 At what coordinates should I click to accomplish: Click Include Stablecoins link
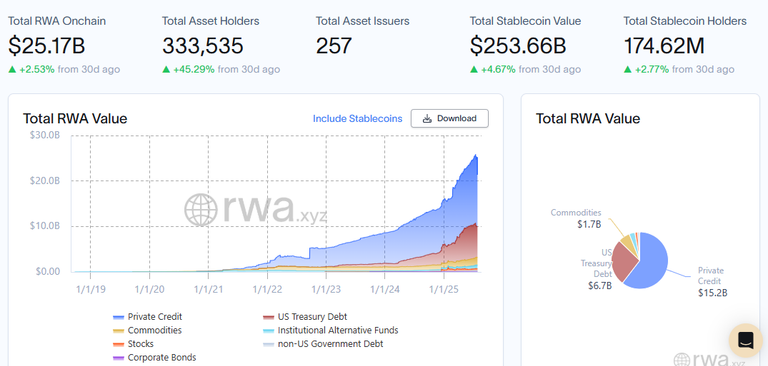click(358, 119)
